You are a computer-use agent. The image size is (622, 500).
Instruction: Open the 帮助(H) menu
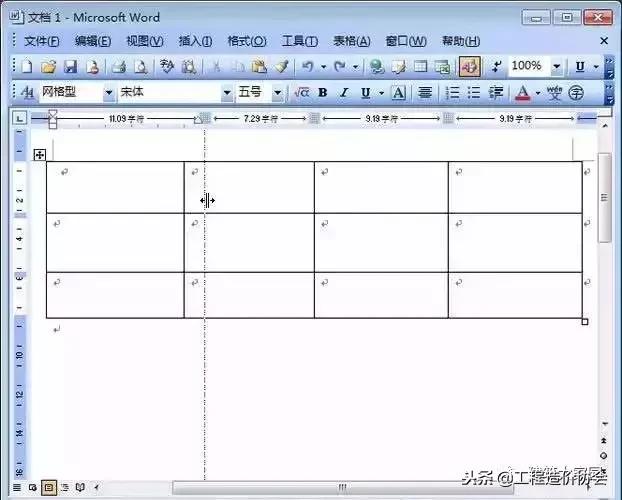point(461,41)
